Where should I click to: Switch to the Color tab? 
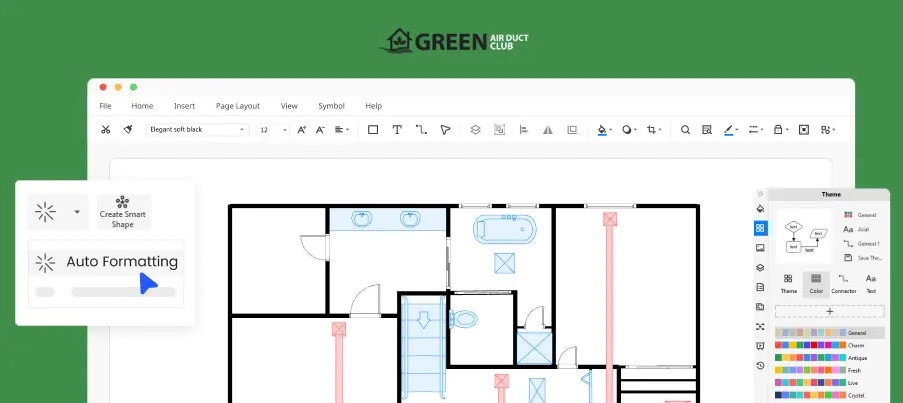[x=816, y=283]
